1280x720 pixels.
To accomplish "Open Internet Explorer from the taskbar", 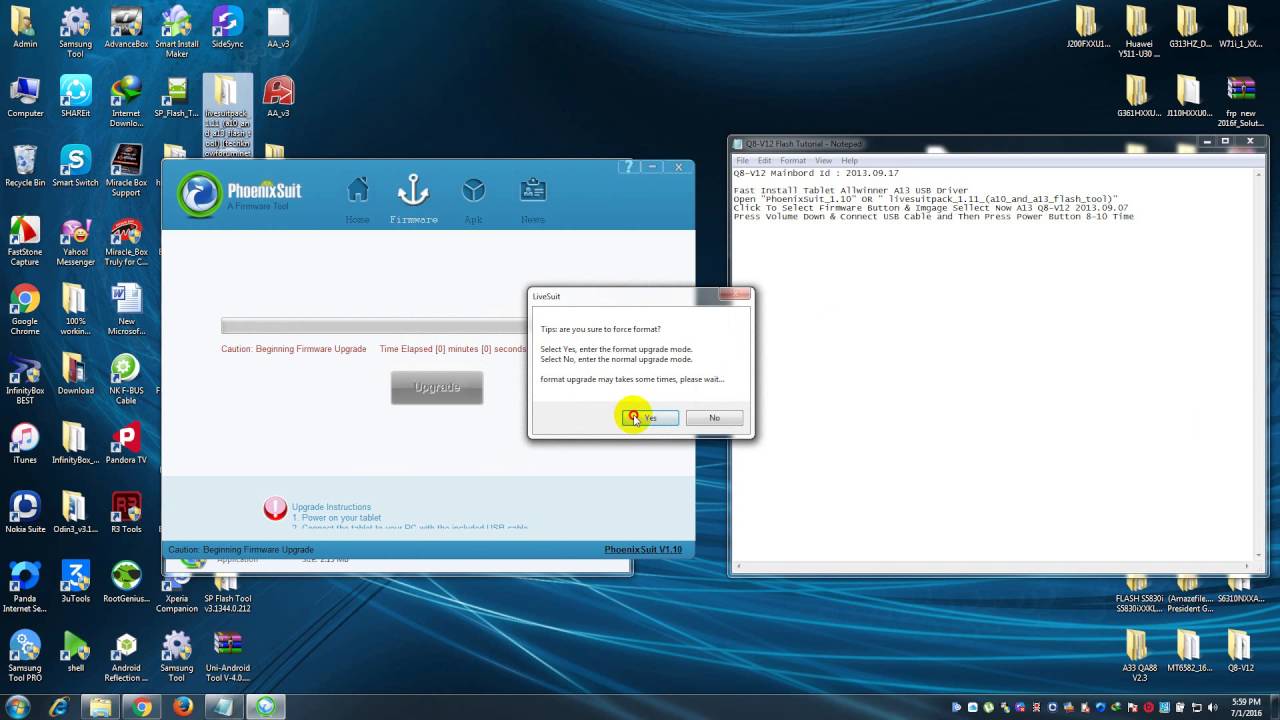I will click(x=59, y=707).
